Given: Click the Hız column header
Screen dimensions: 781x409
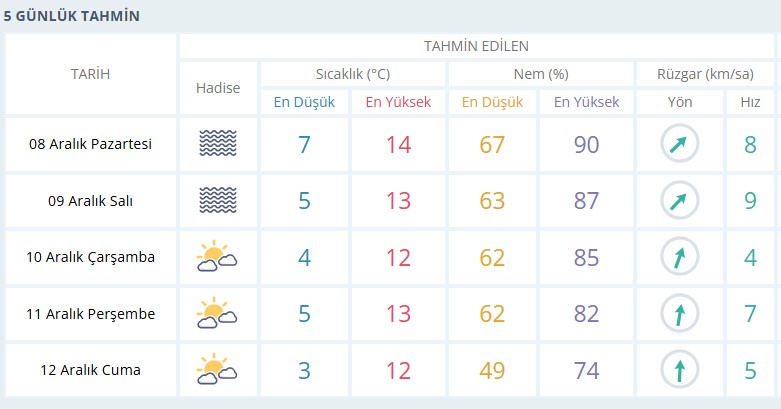Looking at the screenshot, I should (x=750, y=102).
